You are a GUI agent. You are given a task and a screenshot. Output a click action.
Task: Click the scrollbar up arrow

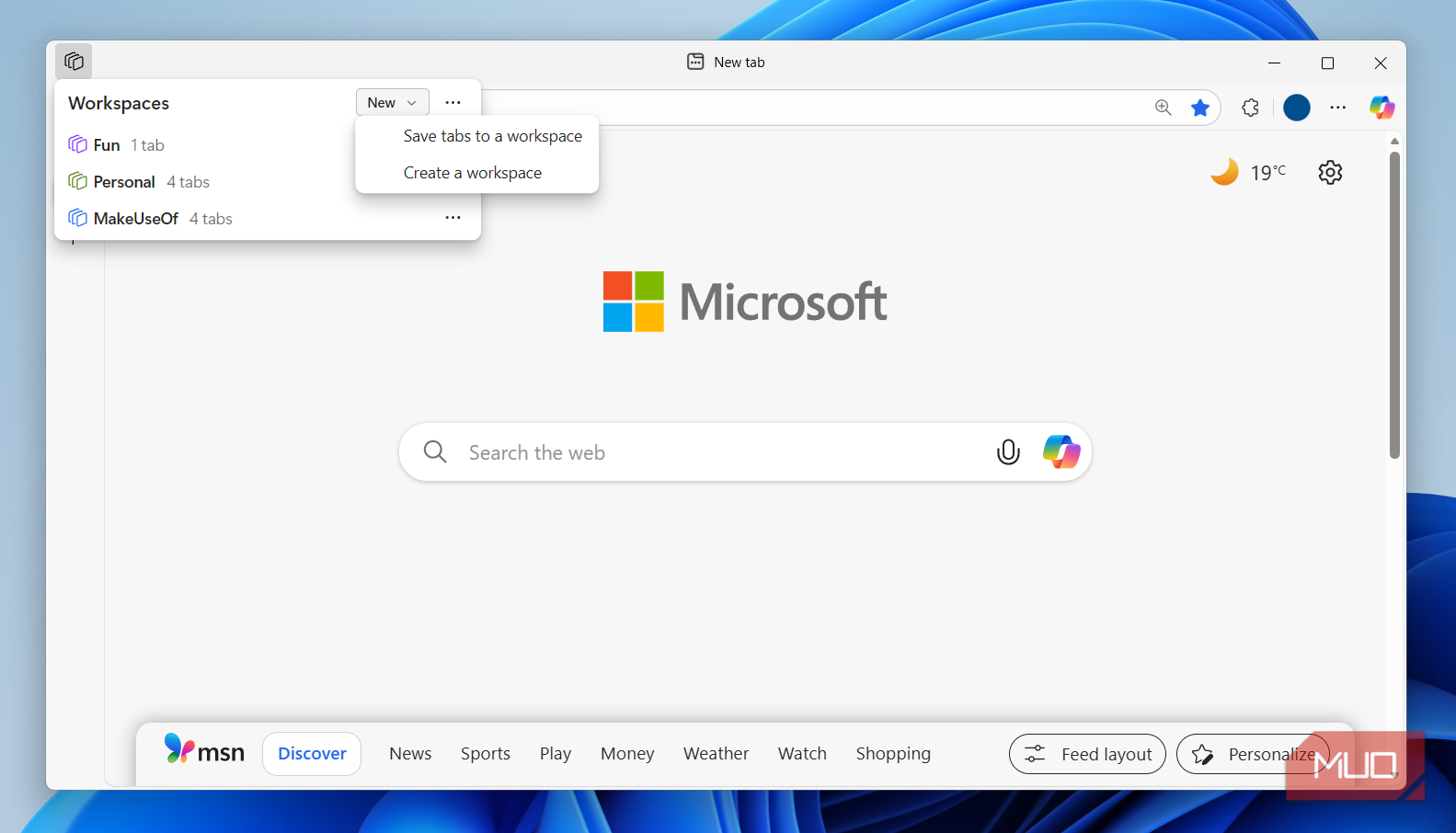tap(1394, 141)
